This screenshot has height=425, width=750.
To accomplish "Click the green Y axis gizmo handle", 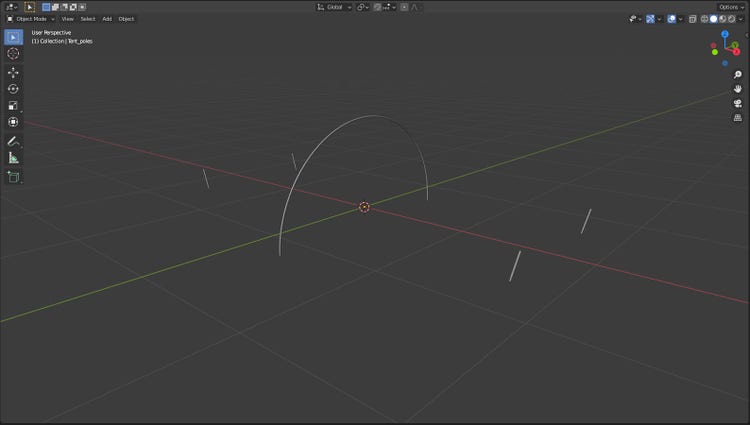I will [x=735, y=45].
